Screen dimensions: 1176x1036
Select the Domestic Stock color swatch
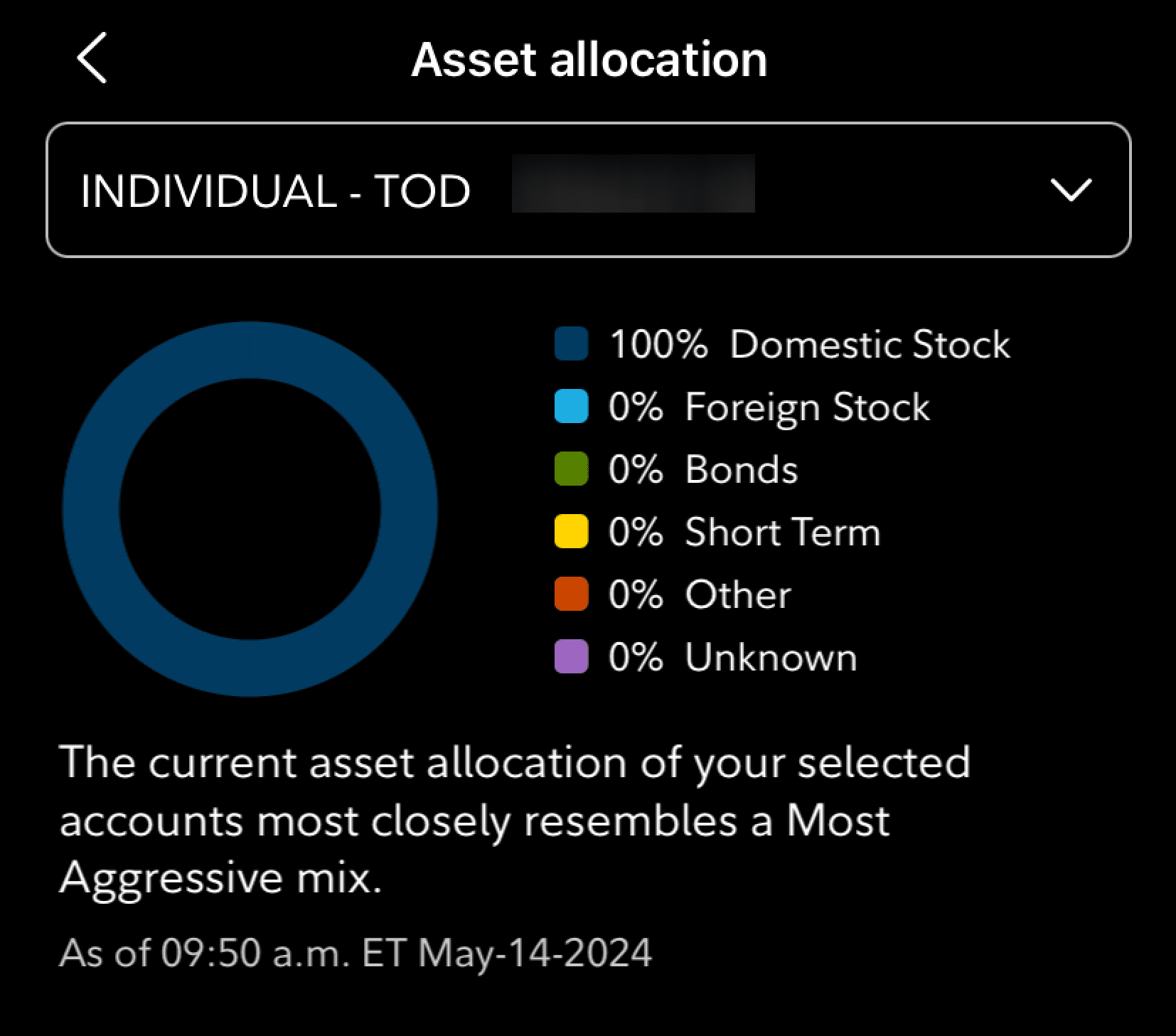pos(571,344)
